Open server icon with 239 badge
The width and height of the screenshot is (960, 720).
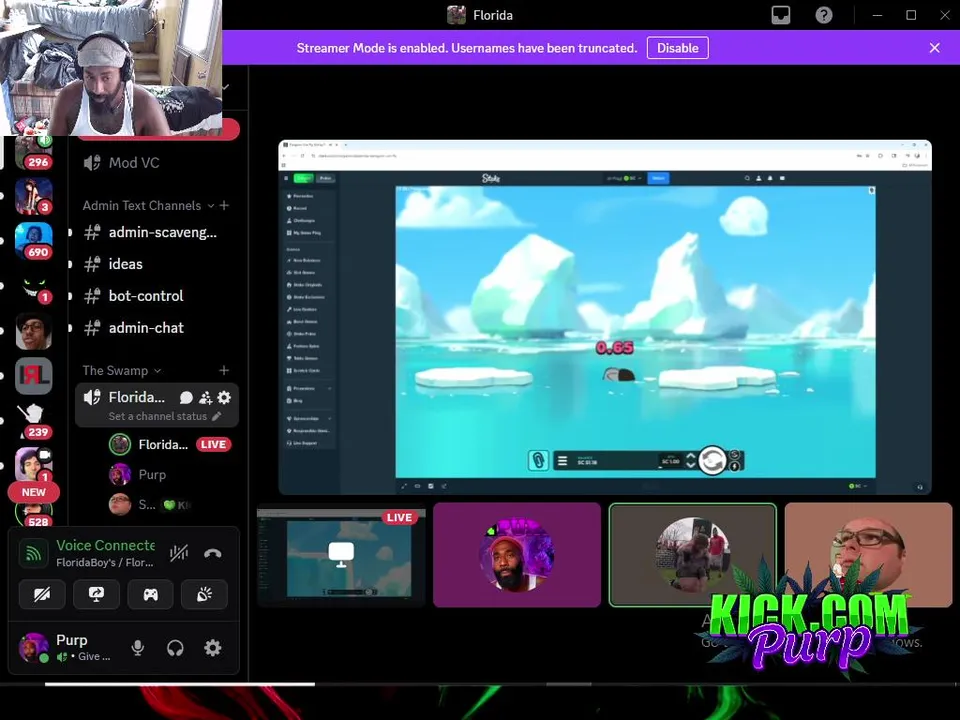point(34,421)
